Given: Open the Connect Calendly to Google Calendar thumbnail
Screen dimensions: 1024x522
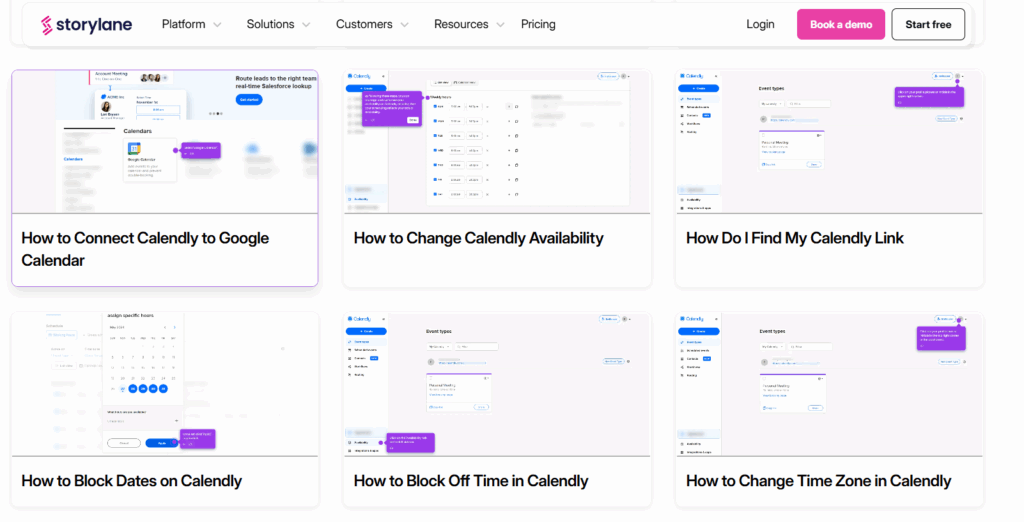Looking at the screenshot, I should (165, 142).
